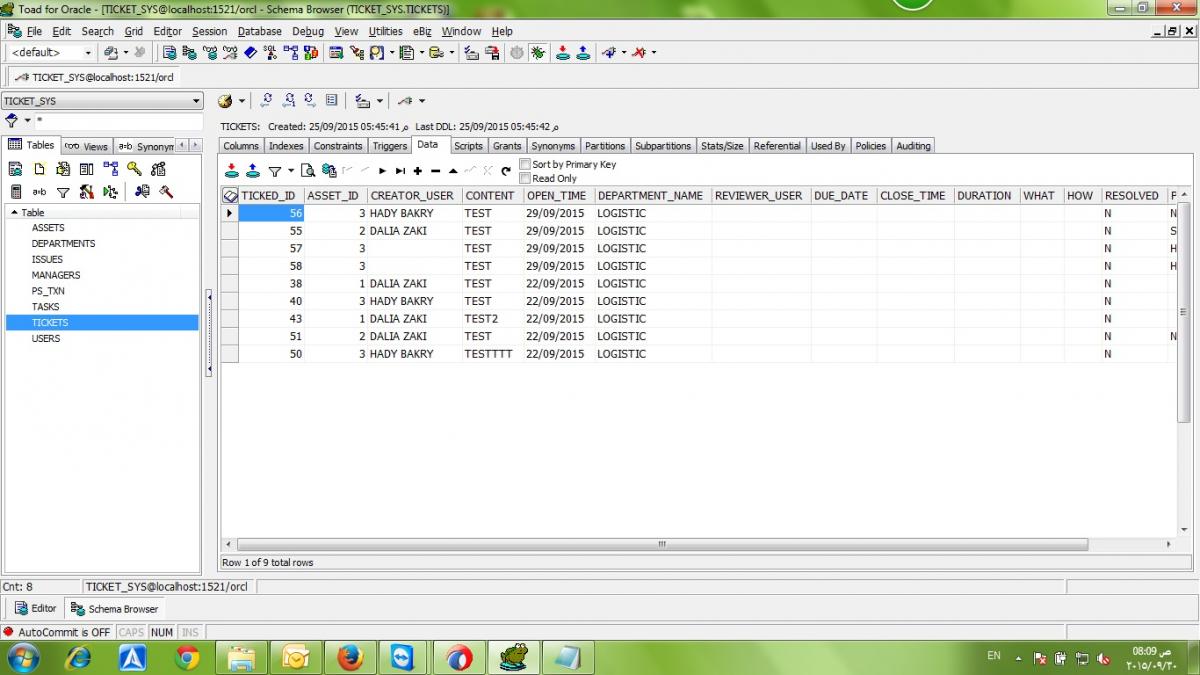Switch to the Constraints tab
This screenshot has height=675, width=1200.
pyautogui.click(x=338, y=146)
